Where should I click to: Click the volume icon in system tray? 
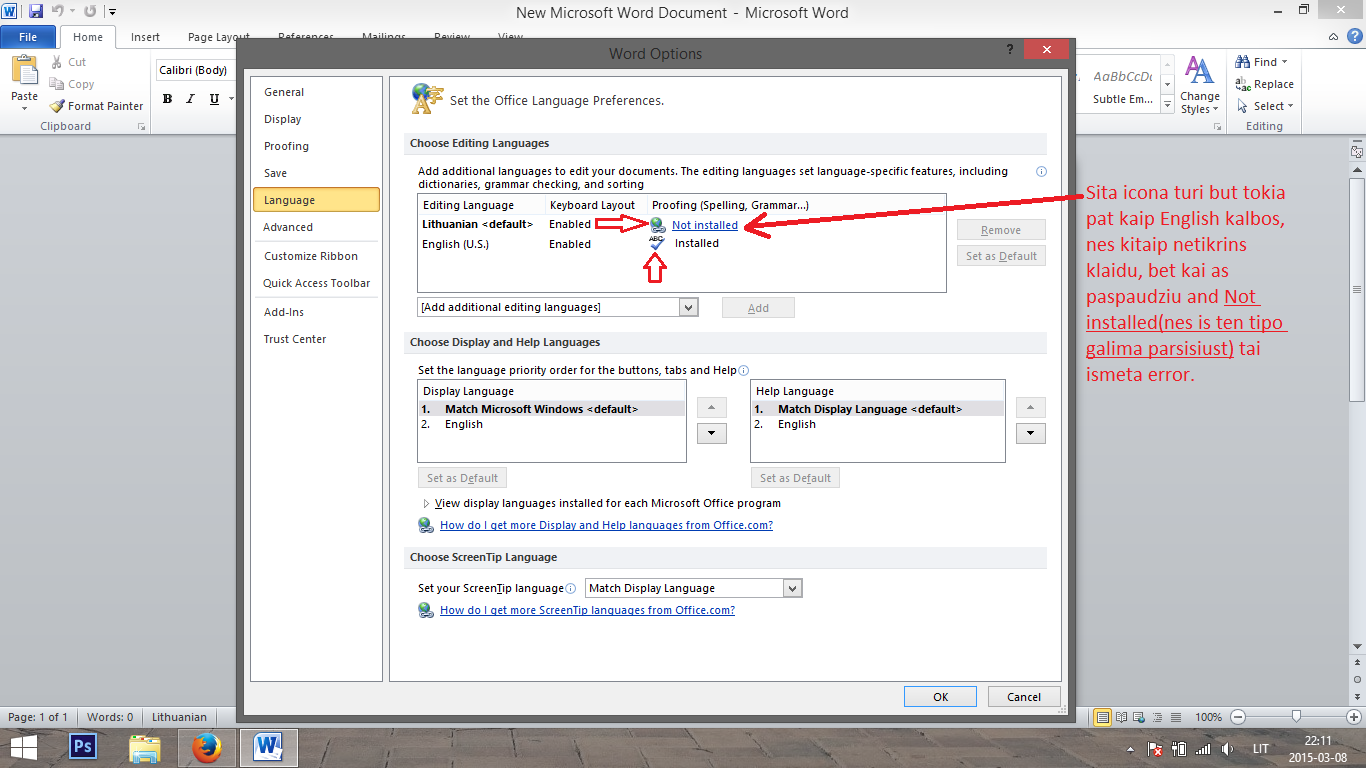tap(1225, 748)
